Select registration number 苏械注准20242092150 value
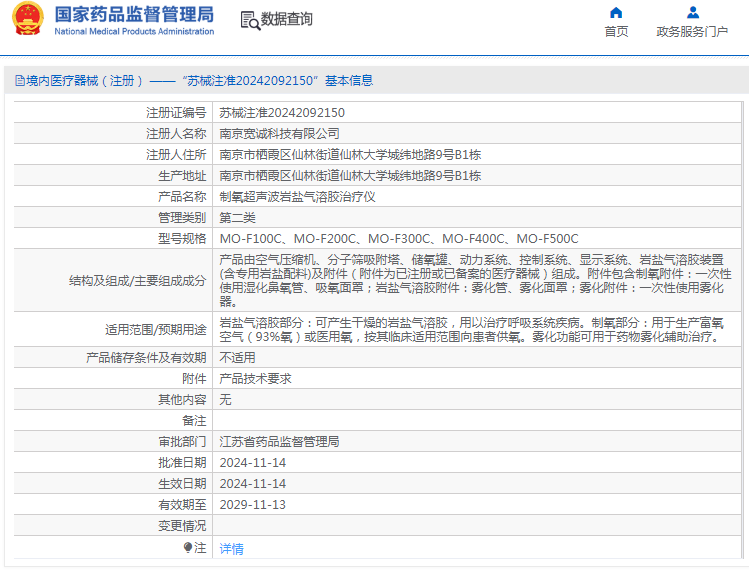 pyautogui.click(x=282, y=113)
